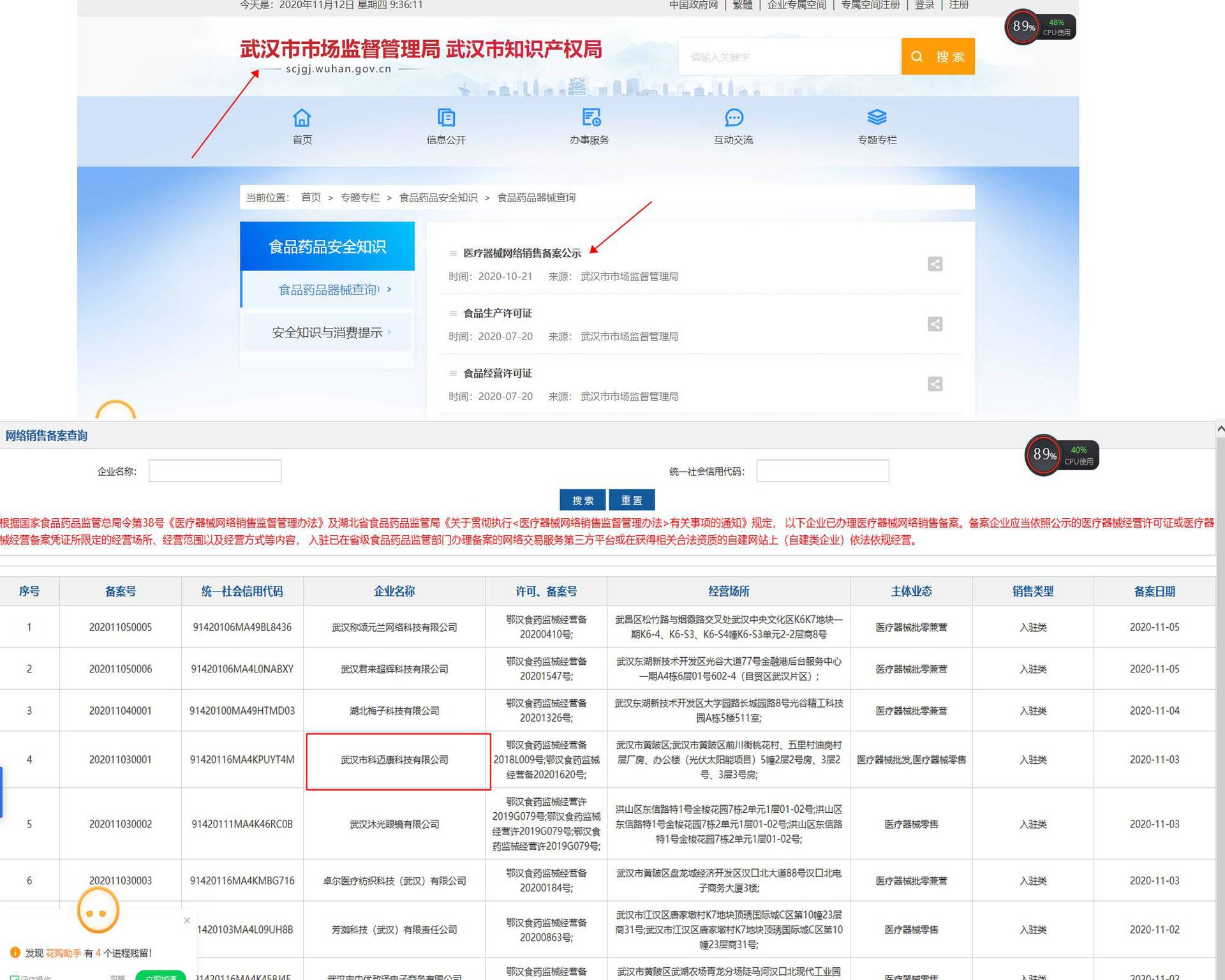1225x980 pixels.
Task: Share the 医疗器械网络销售备案公示 article
Action: pos(935,264)
